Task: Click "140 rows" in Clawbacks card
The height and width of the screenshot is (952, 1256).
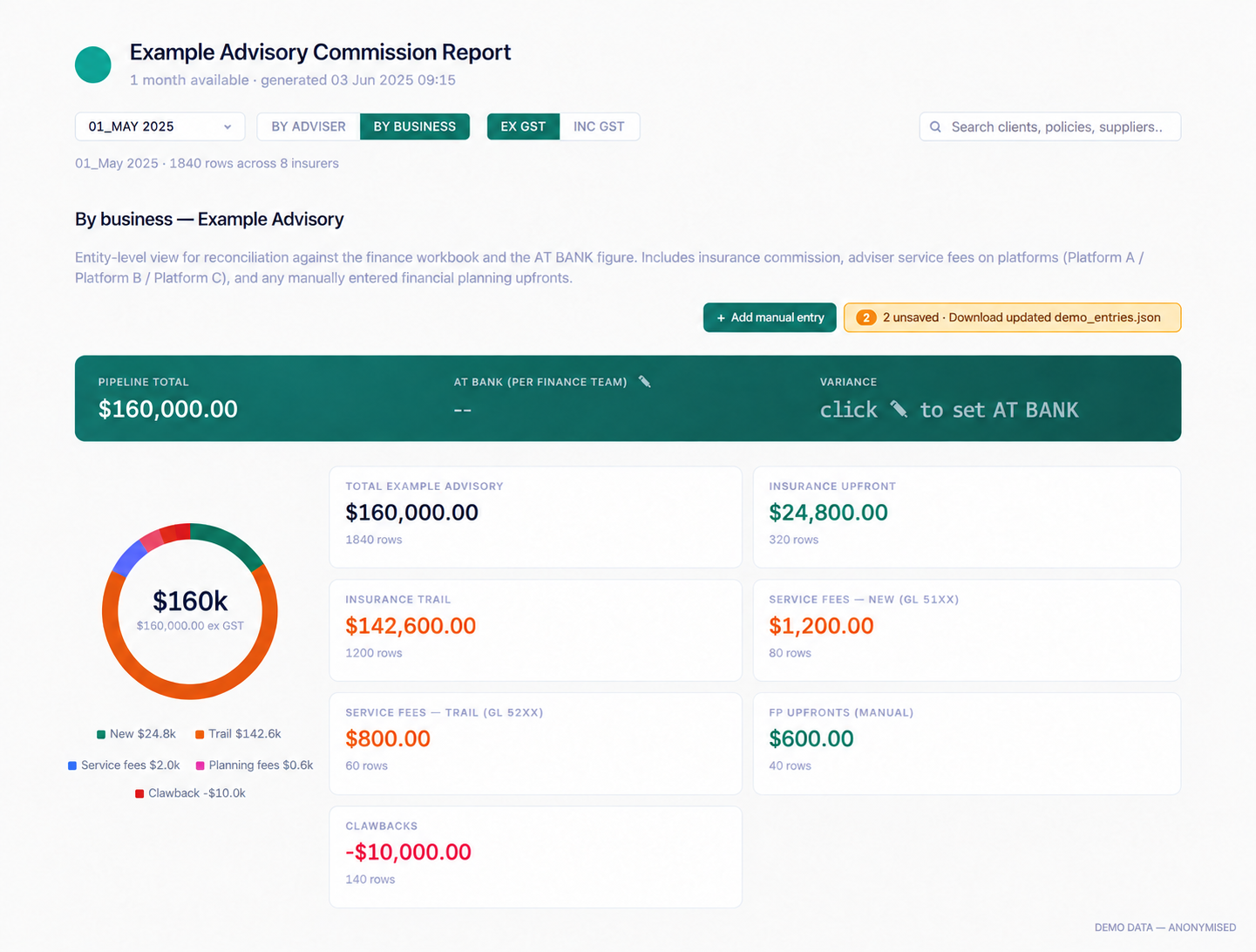Action: click(370, 880)
